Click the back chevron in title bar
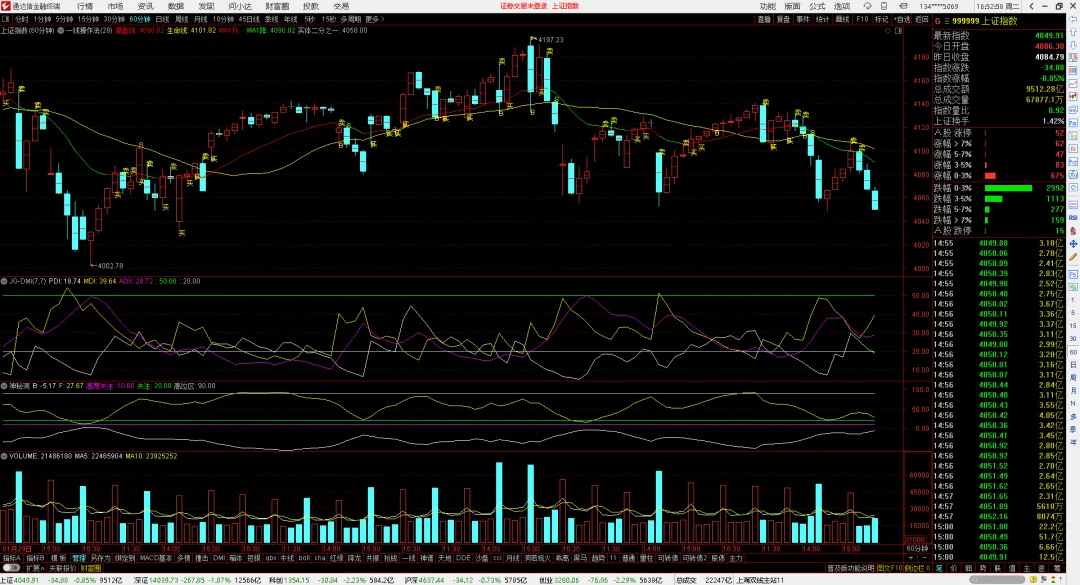The width and height of the screenshot is (1080, 585). 1031,6
